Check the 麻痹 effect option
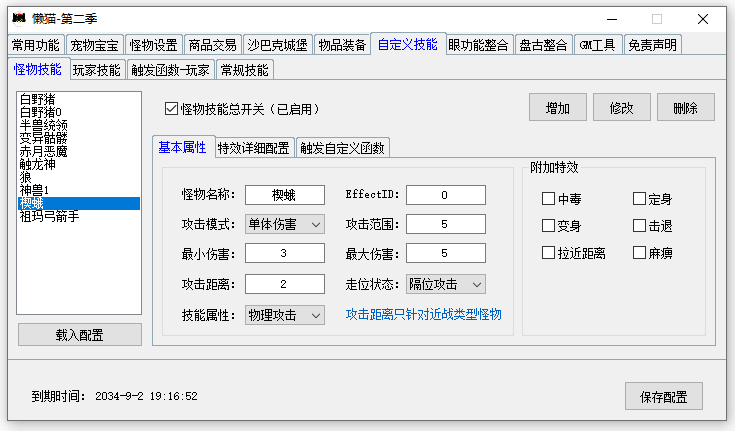735x431 pixels. (639, 253)
